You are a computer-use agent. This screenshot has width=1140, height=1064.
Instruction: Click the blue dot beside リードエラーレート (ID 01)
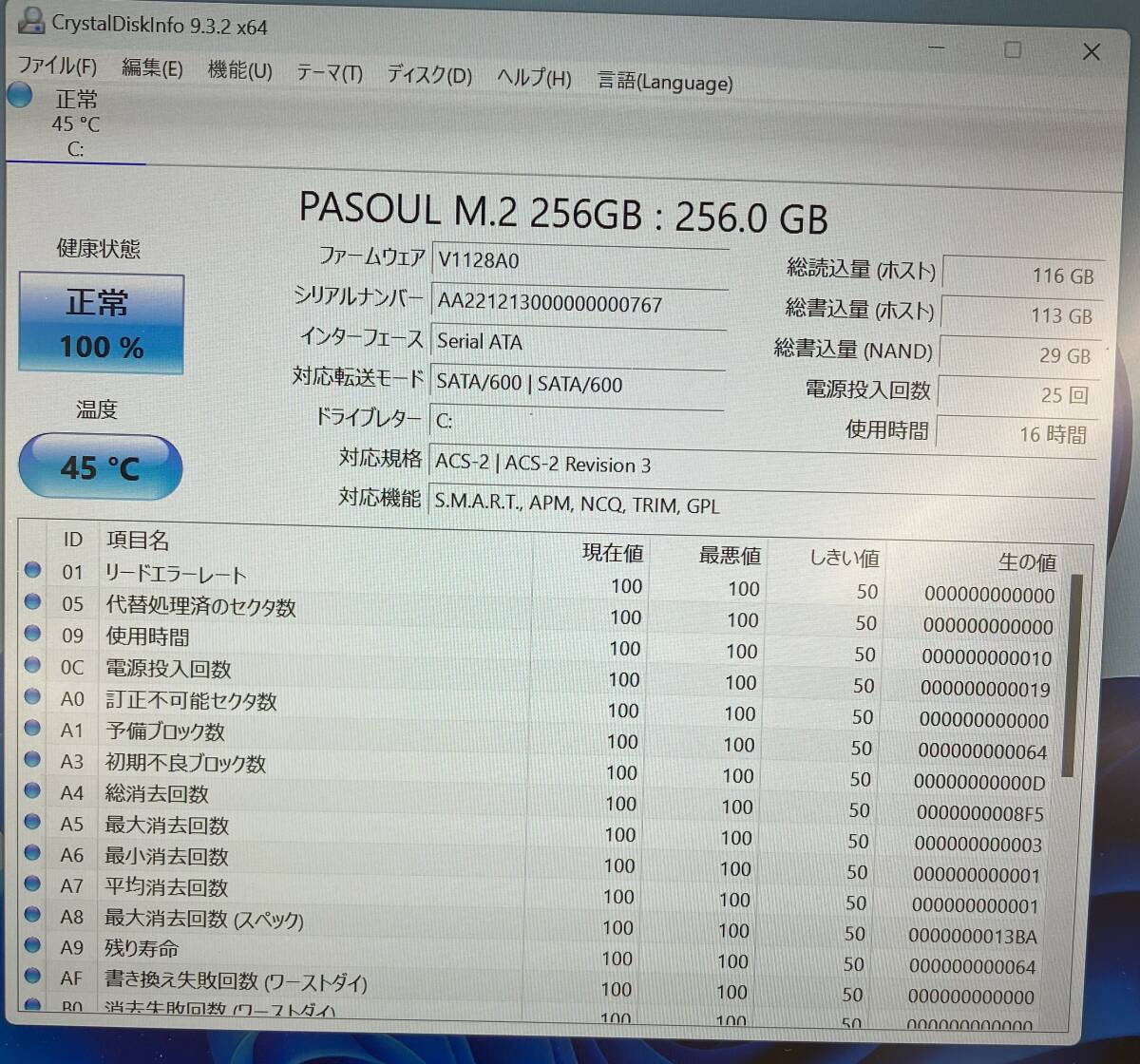point(33,569)
